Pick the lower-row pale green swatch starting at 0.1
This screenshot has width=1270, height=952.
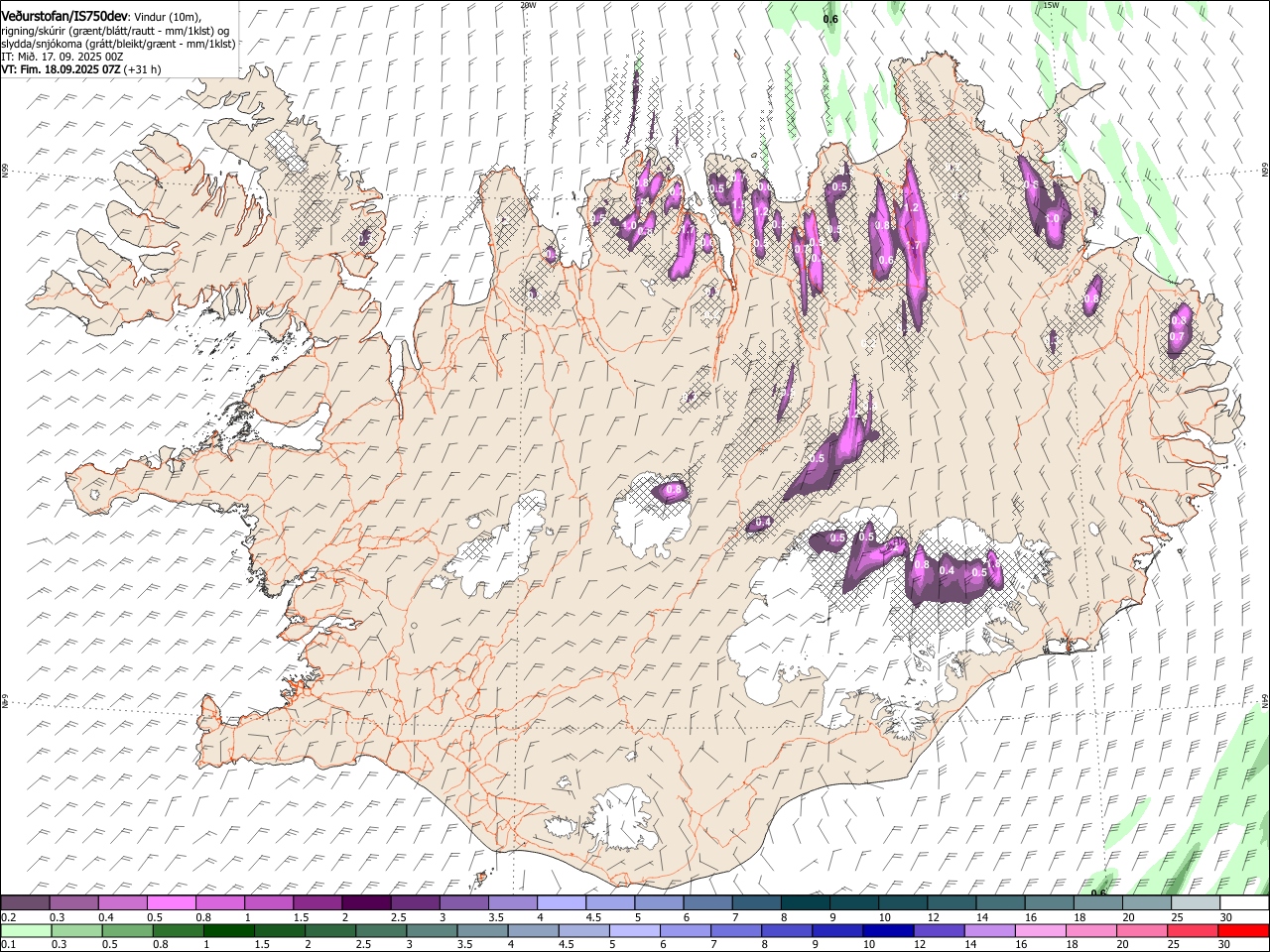26,931
